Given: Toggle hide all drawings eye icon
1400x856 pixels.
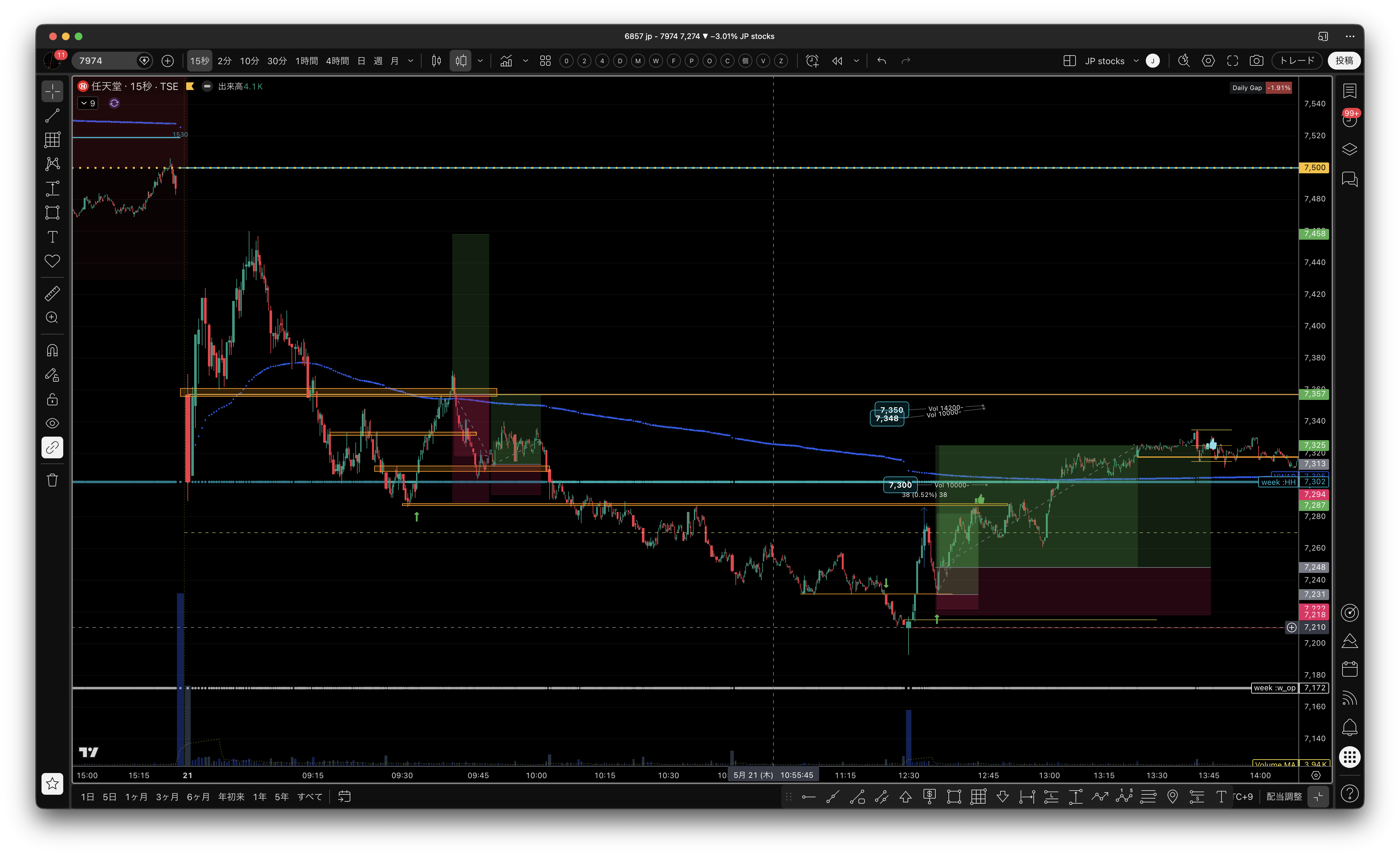Looking at the screenshot, I should point(52,423).
